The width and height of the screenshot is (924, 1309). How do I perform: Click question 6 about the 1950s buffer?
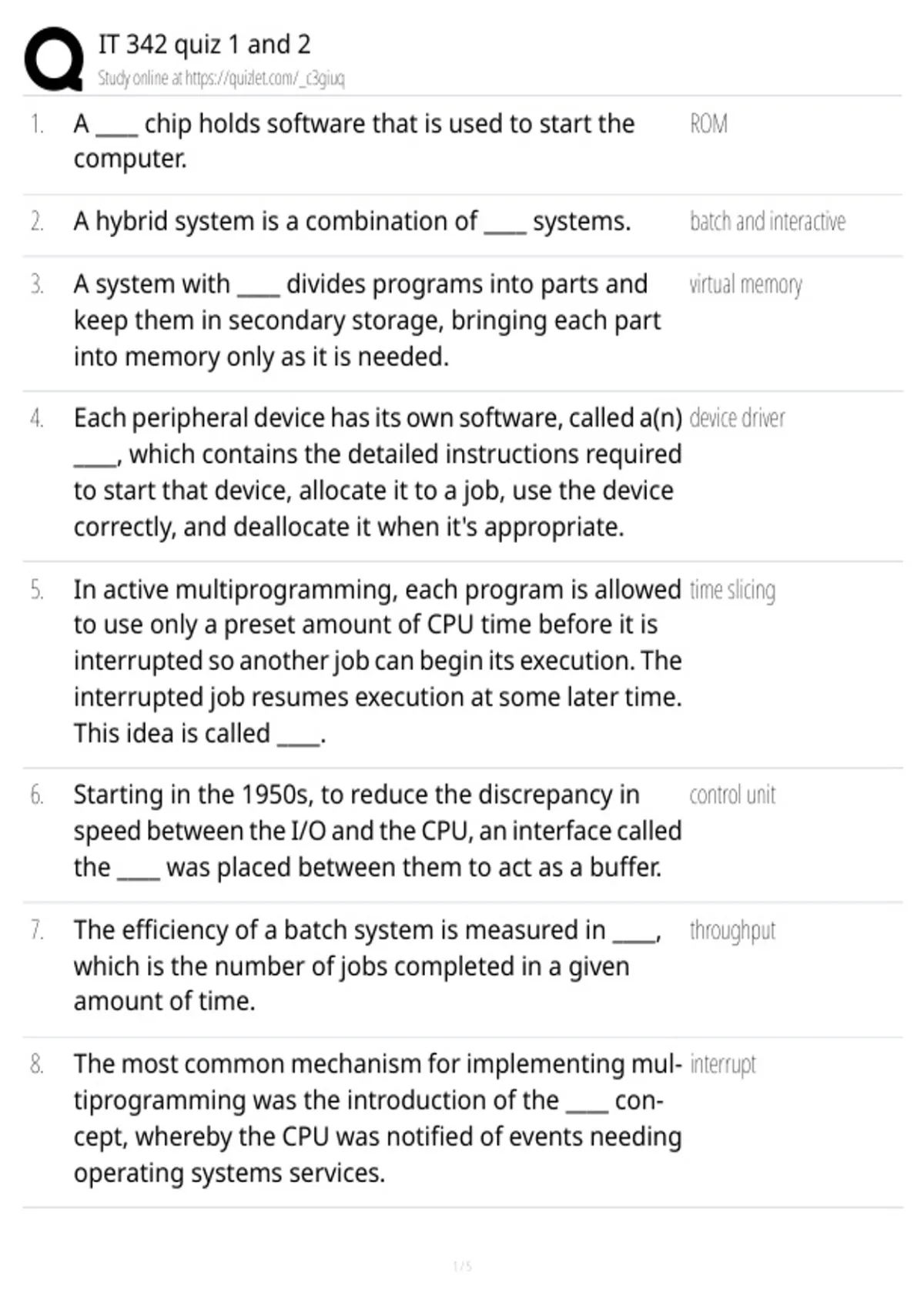click(378, 832)
